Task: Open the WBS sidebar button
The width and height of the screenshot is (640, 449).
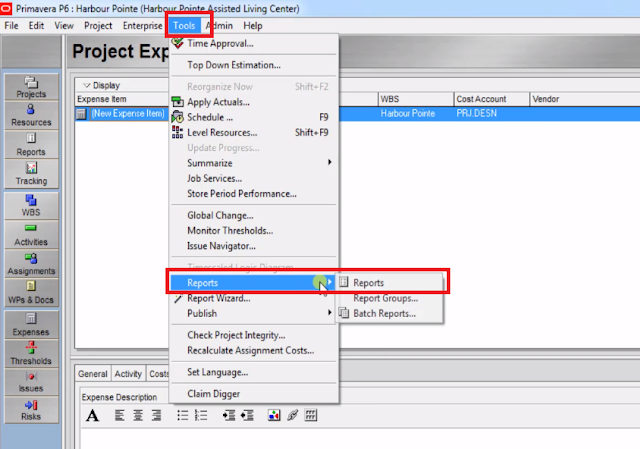Action: (31, 205)
